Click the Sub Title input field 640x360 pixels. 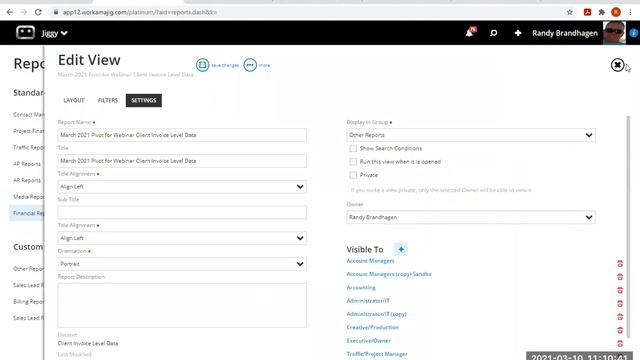[182, 212]
